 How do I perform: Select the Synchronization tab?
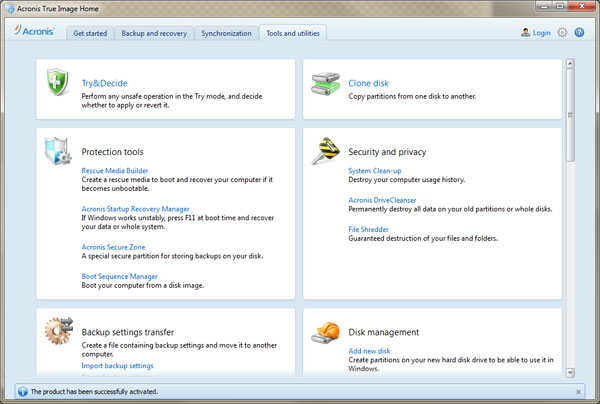coord(224,33)
